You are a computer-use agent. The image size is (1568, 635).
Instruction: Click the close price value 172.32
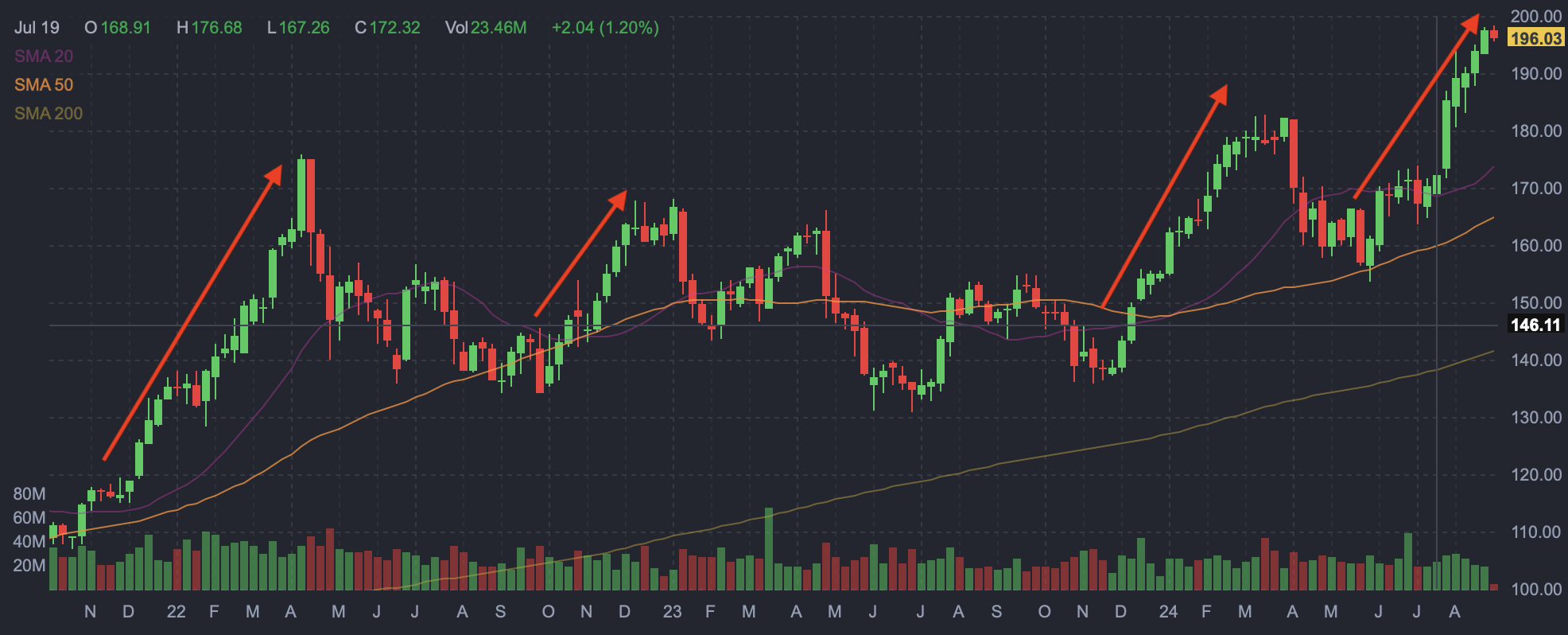394,28
